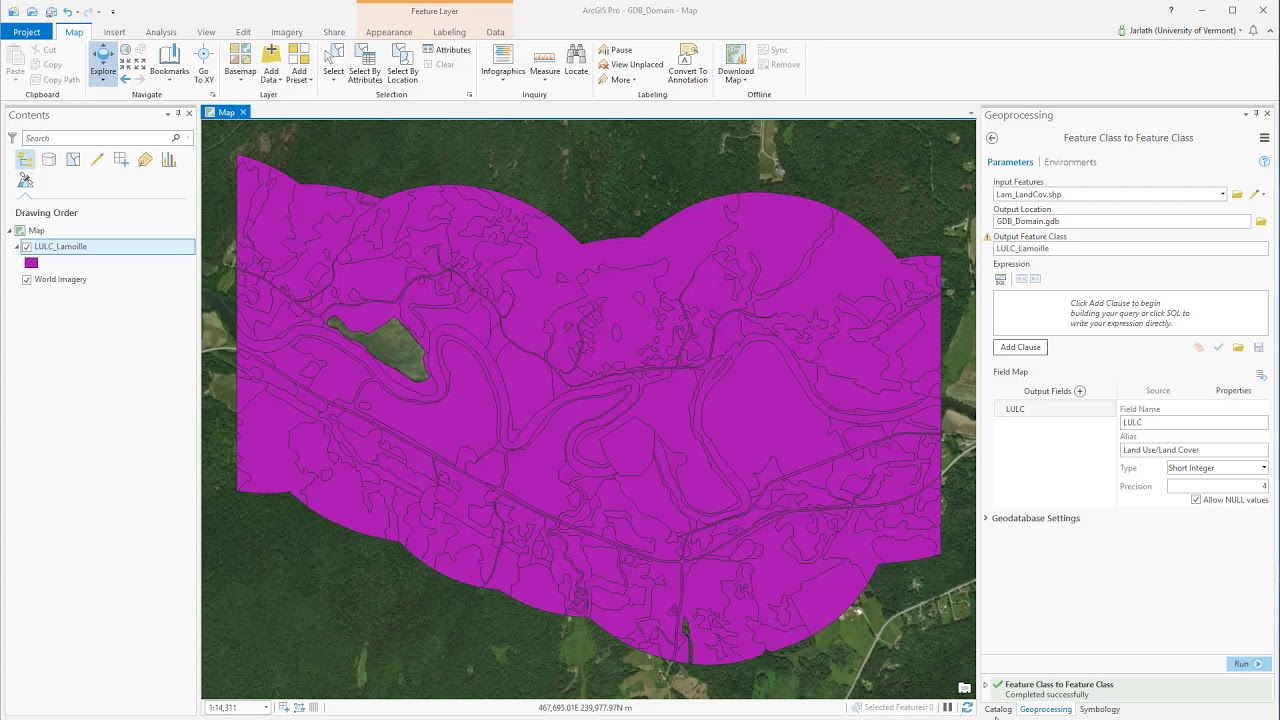
Task: Browse for Output Location folder
Action: (1261, 221)
